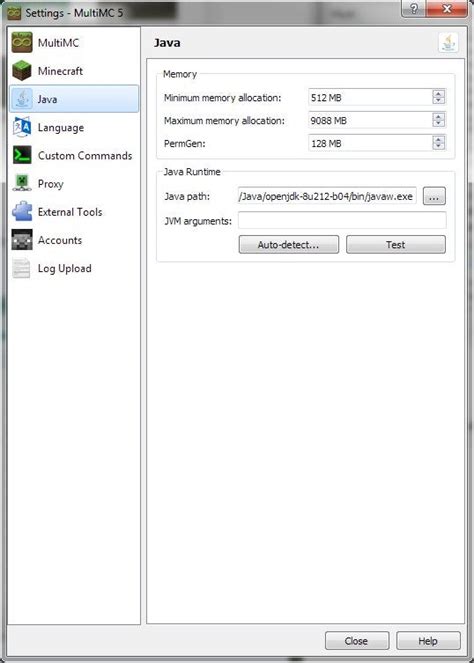Close the settings dialog with Close button

point(357,641)
